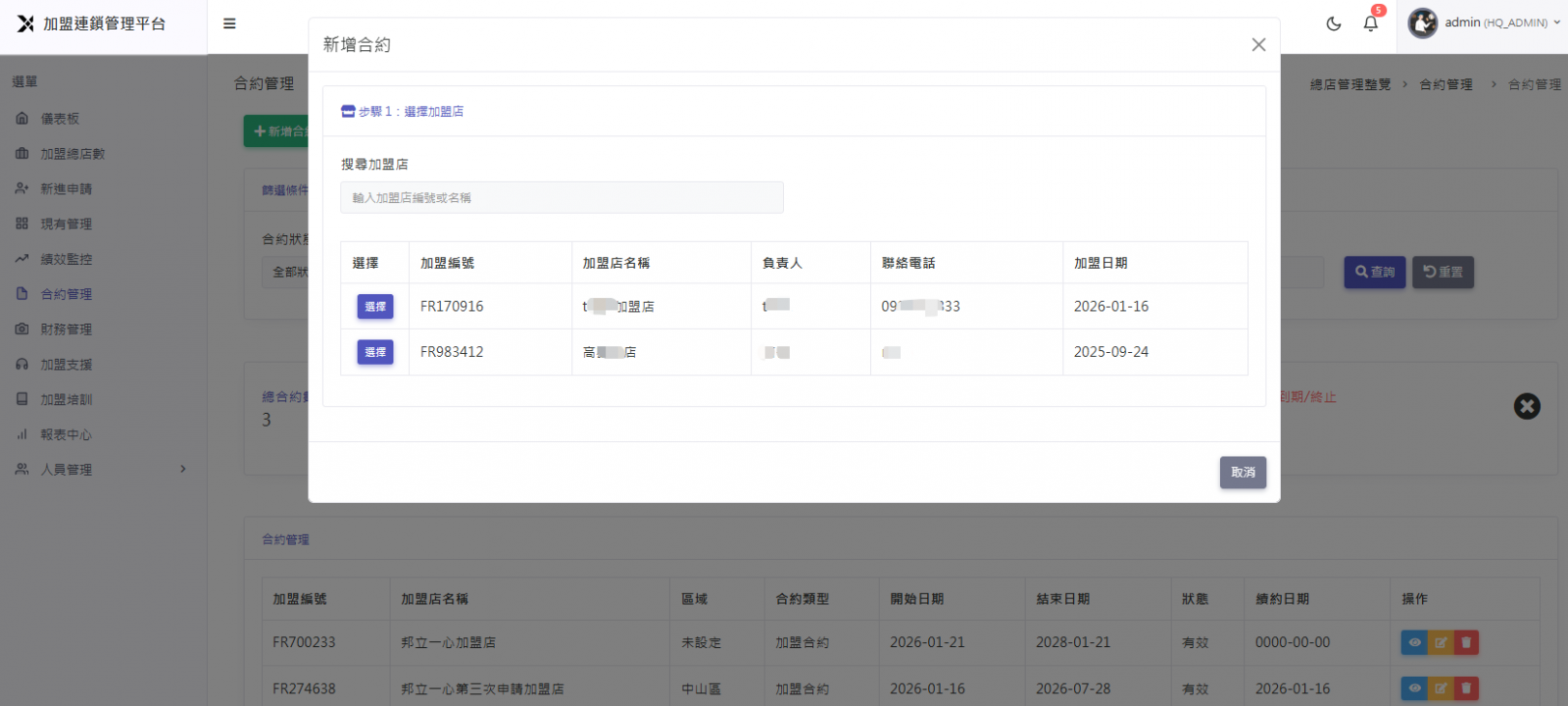The width and height of the screenshot is (1568, 706).
Task: Delete contract FR274638 trash icon
Action: coord(1466,688)
